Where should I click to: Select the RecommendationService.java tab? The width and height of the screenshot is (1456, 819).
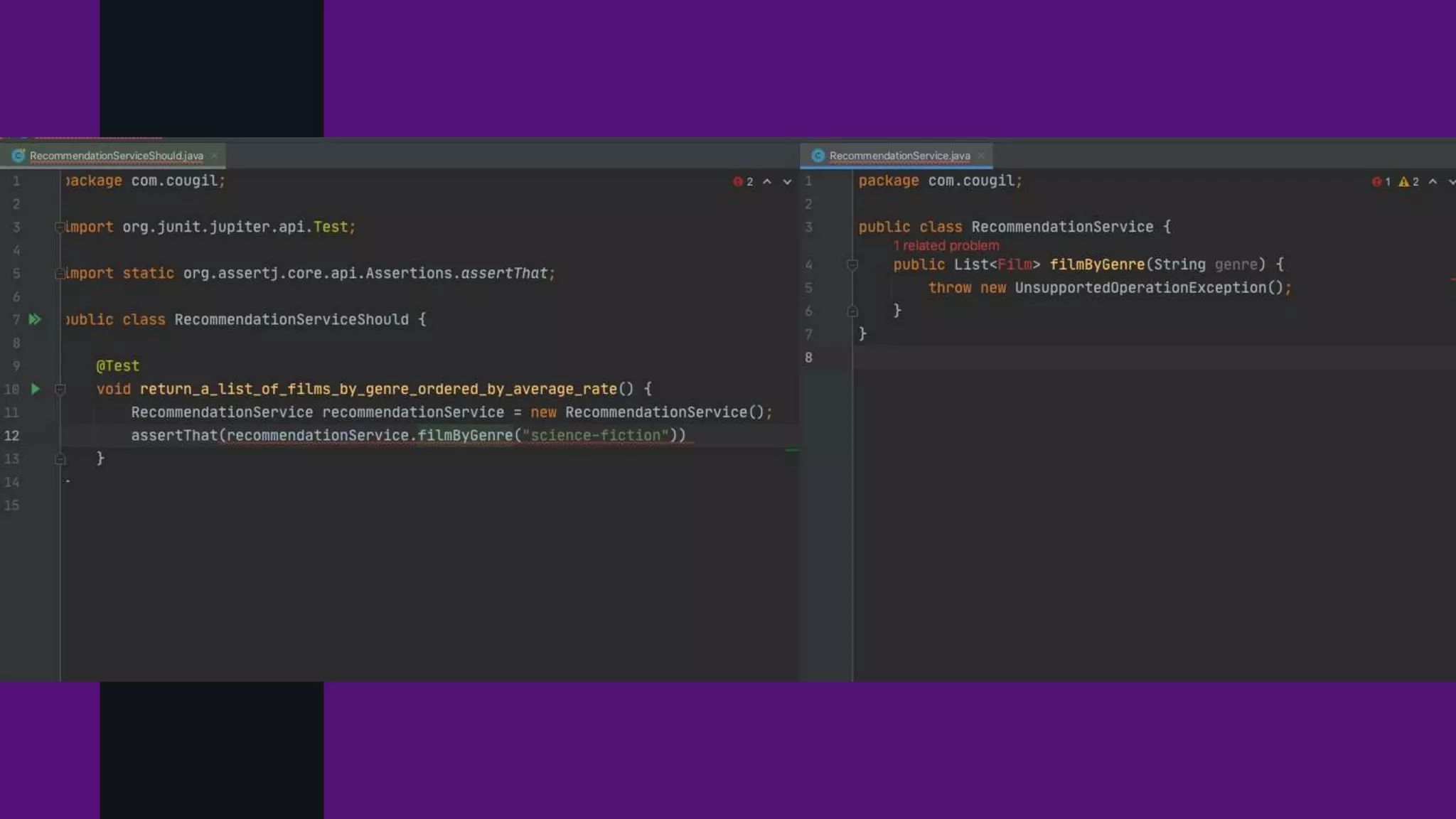pos(899,156)
